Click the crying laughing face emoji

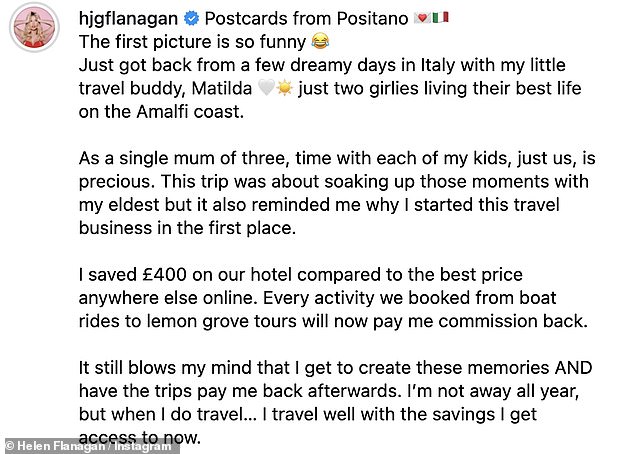pos(320,41)
